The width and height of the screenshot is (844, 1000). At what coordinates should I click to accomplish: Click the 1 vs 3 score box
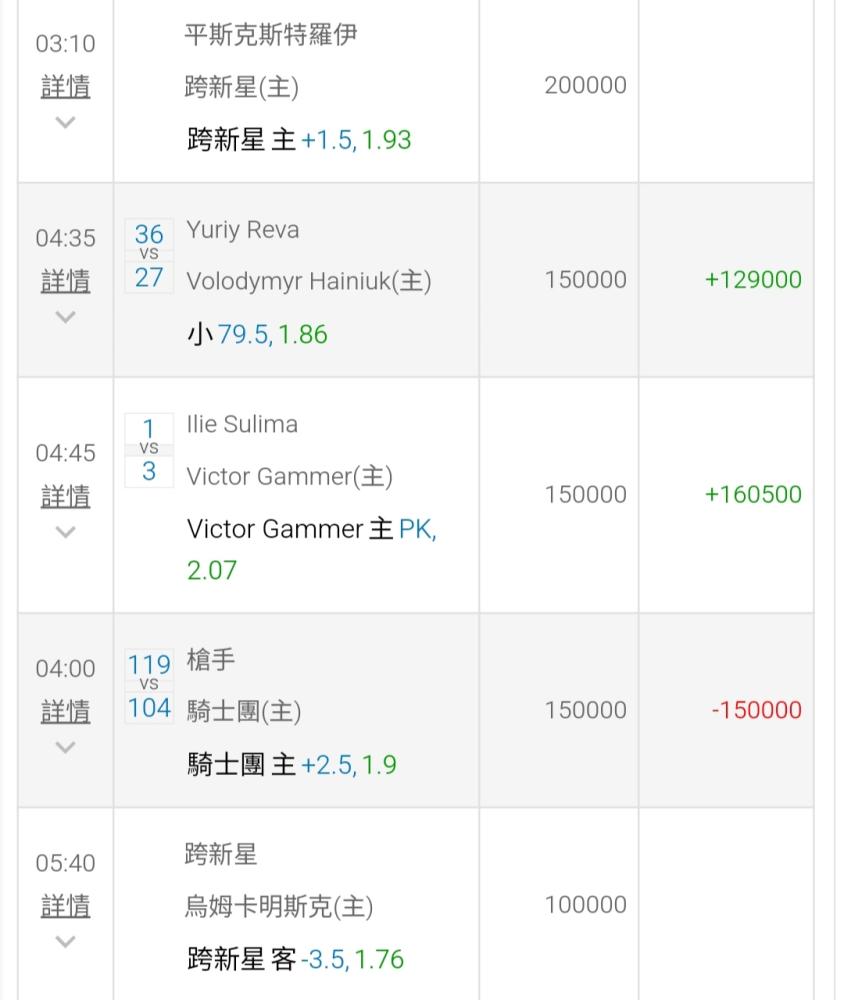point(149,450)
